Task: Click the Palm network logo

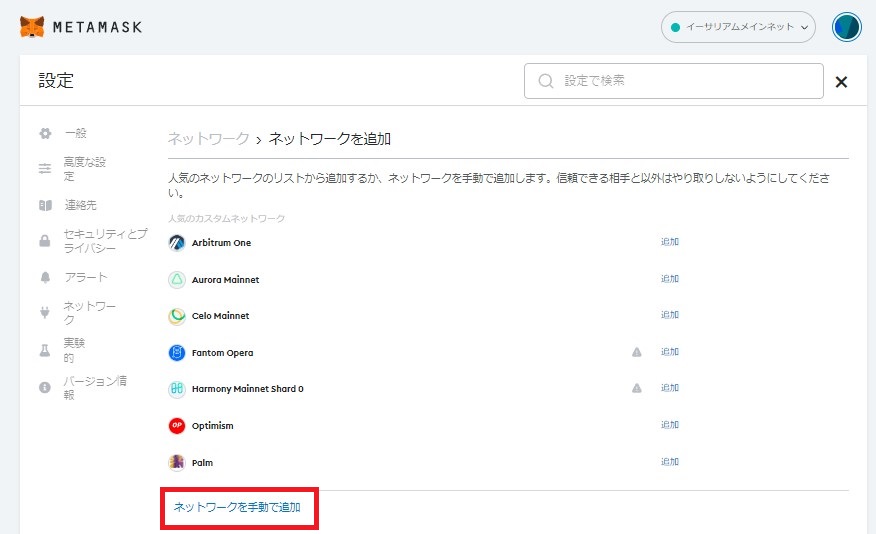Action: click(x=177, y=463)
